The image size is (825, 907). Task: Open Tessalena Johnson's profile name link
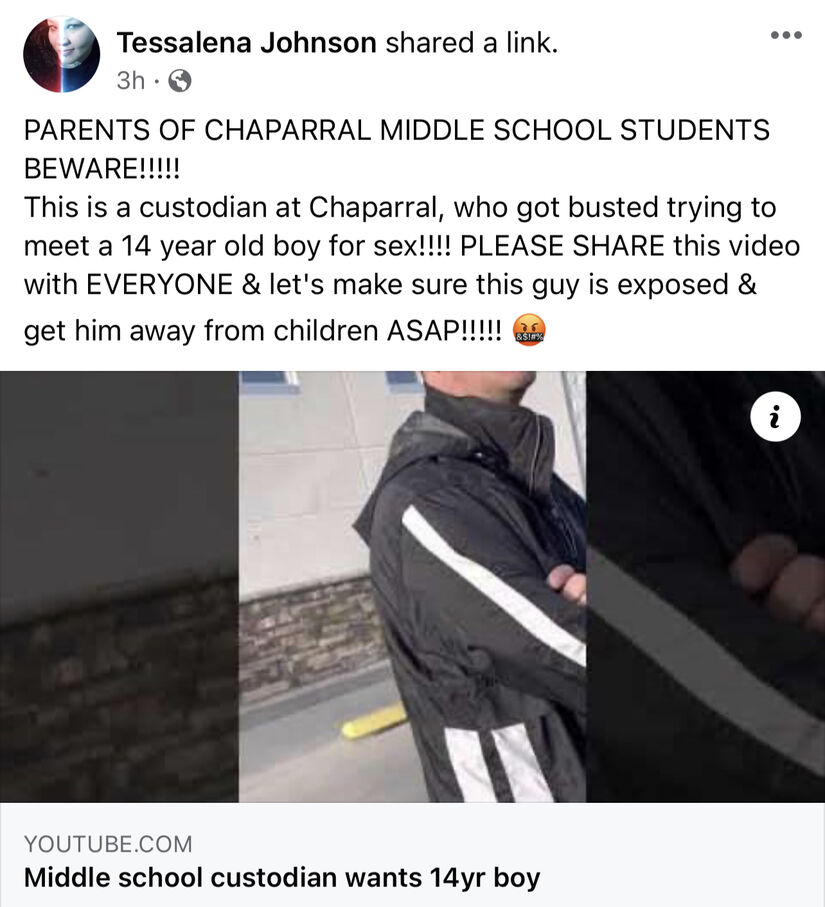click(246, 43)
